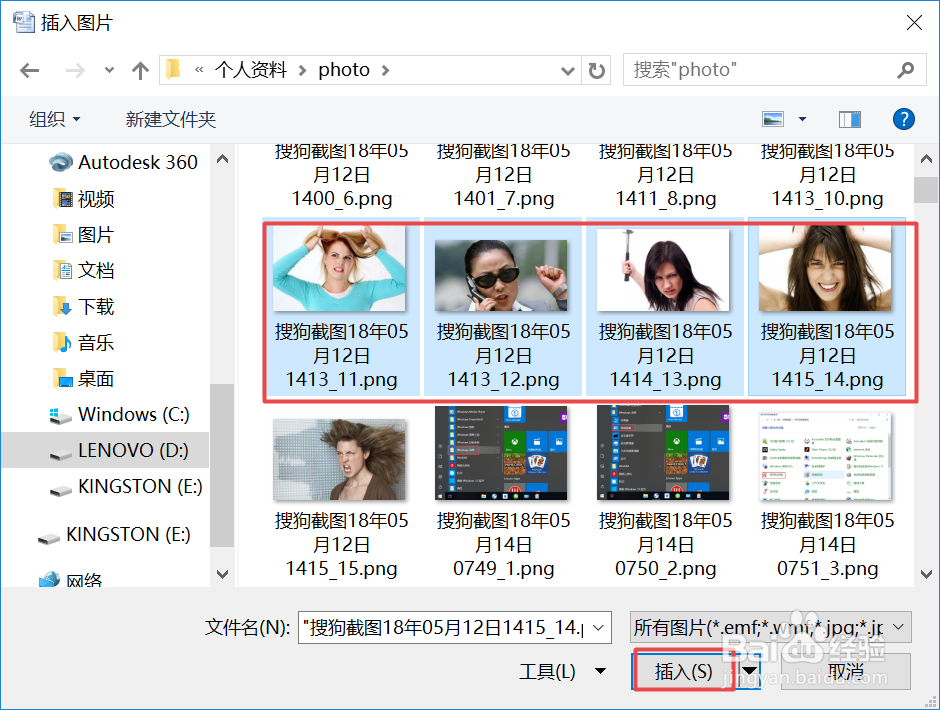Click the back navigation arrow
940x710 pixels.
[29, 69]
